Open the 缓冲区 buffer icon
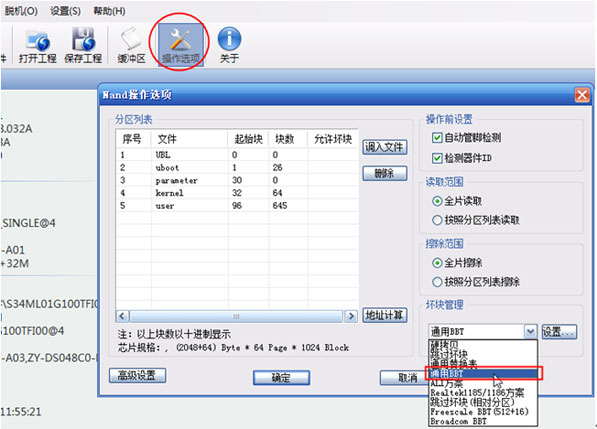This screenshot has width=597, height=429. tap(131, 46)
